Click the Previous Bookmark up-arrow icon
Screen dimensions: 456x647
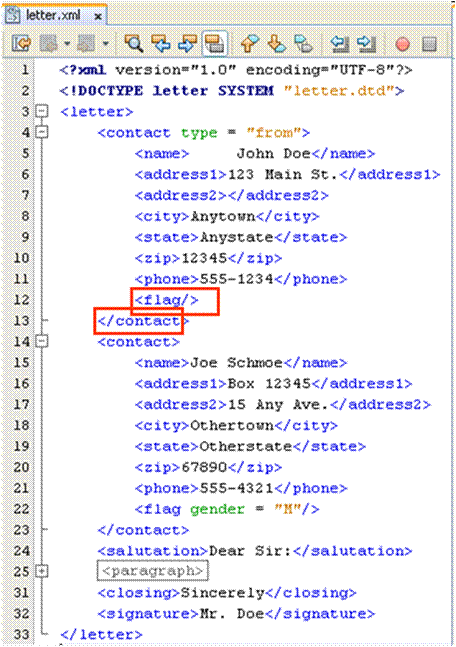click(250, 43)
